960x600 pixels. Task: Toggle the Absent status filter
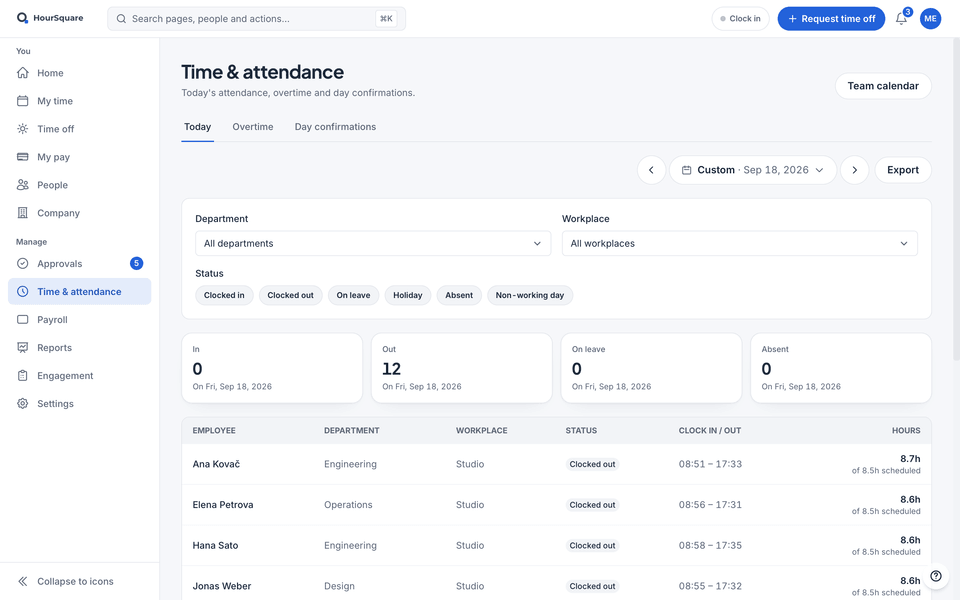[x=459, y=295]
